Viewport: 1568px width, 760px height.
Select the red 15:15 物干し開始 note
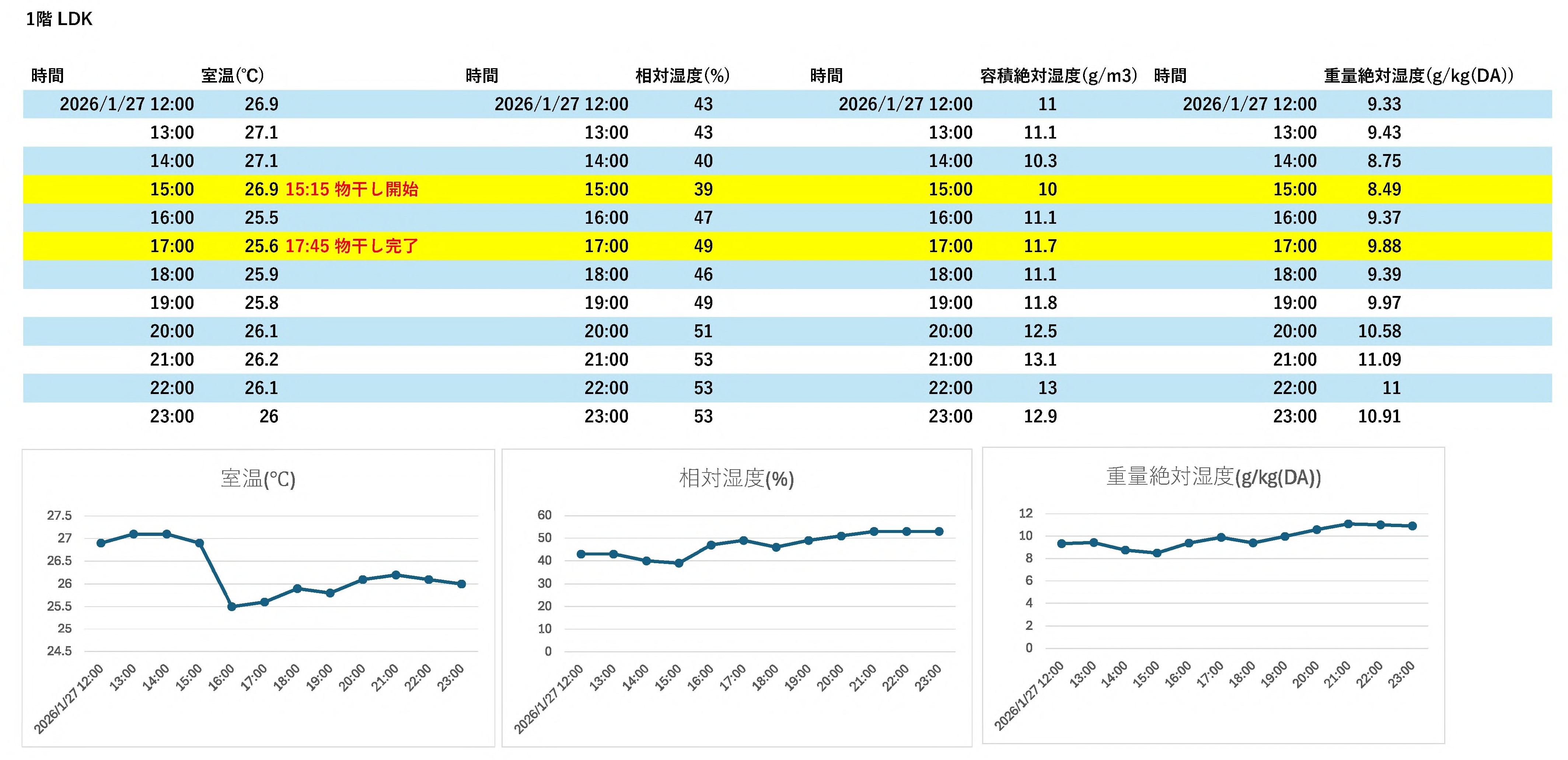352,189
